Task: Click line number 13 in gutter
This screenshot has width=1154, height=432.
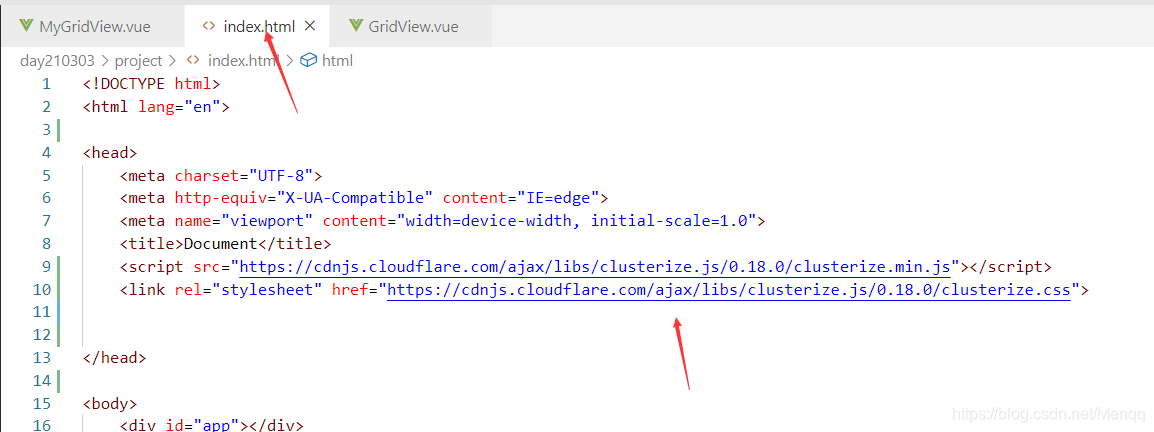Action: [x=42, y=358]
